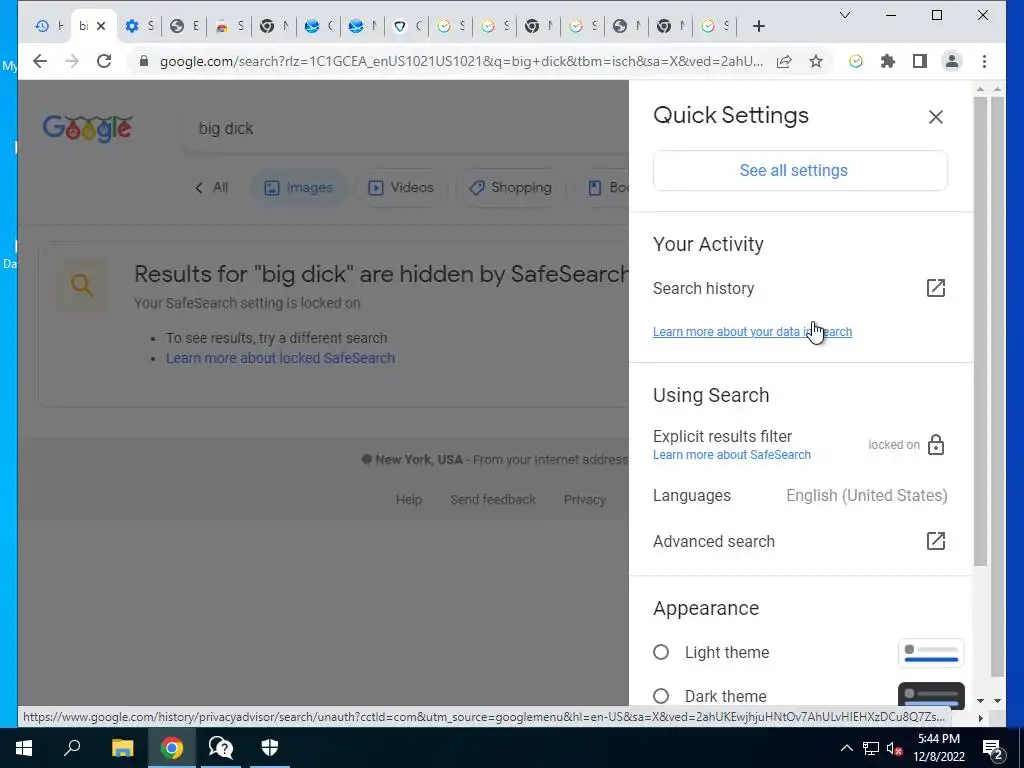Image resolution: width=1024 pixels, height=768 pixels.
Task: Reload the current page
Action: click(104, 61)
